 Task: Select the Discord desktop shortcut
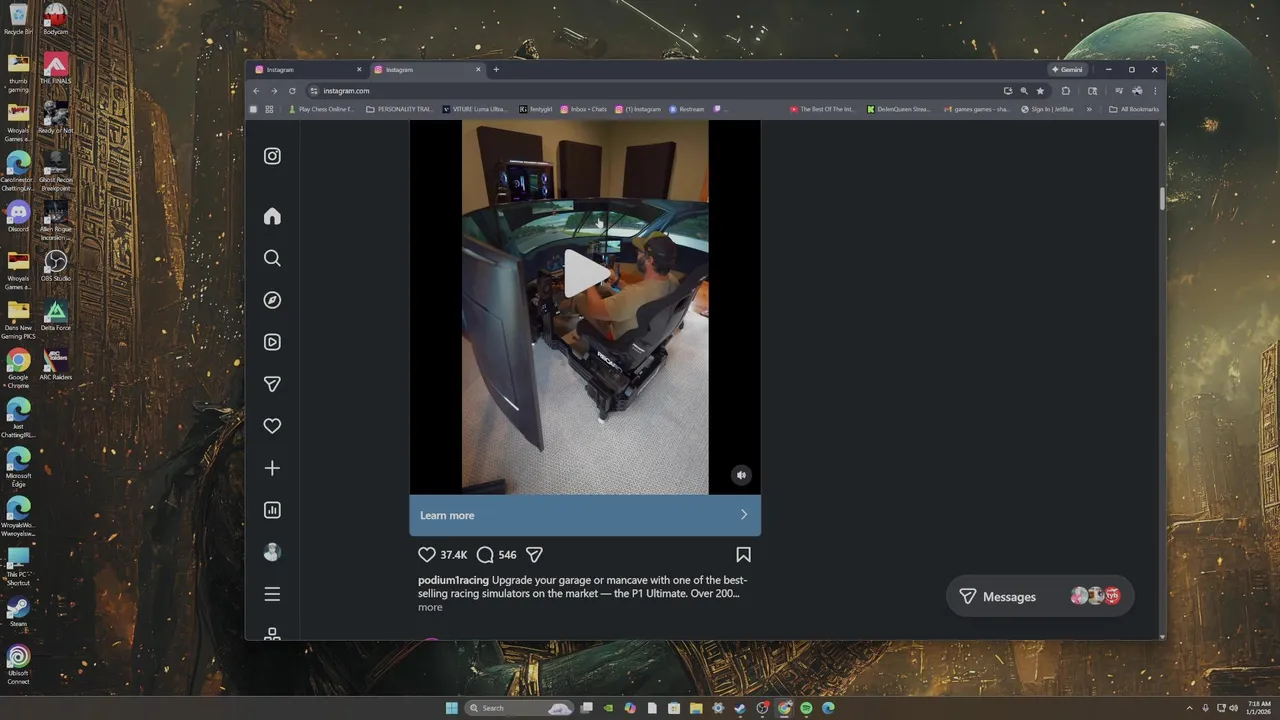point(18,216)
